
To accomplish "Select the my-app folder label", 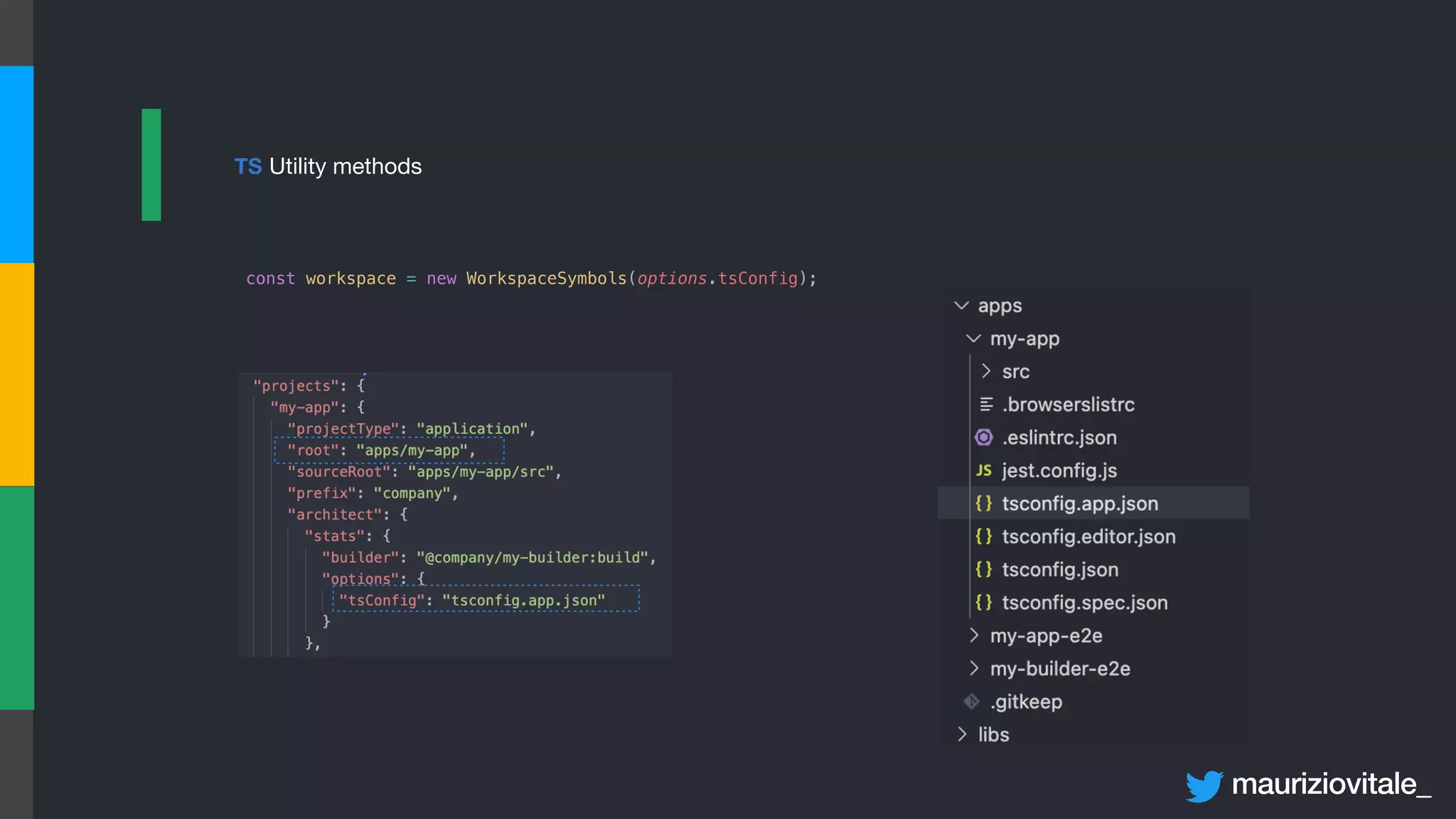I will [x=1024, y=339].
